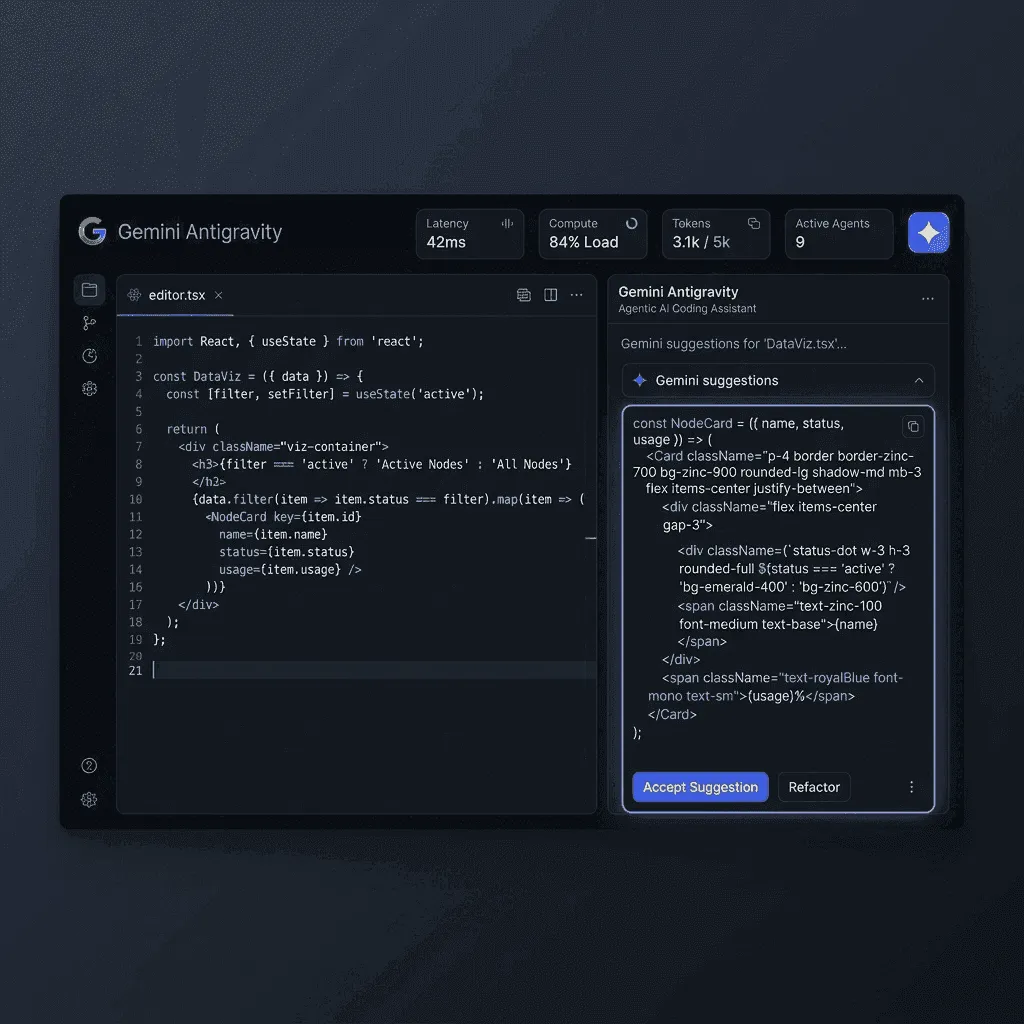Open suggestion vertical dots menu
The width and height of the screenshot is (1024, 1024).
click(912, 787)
